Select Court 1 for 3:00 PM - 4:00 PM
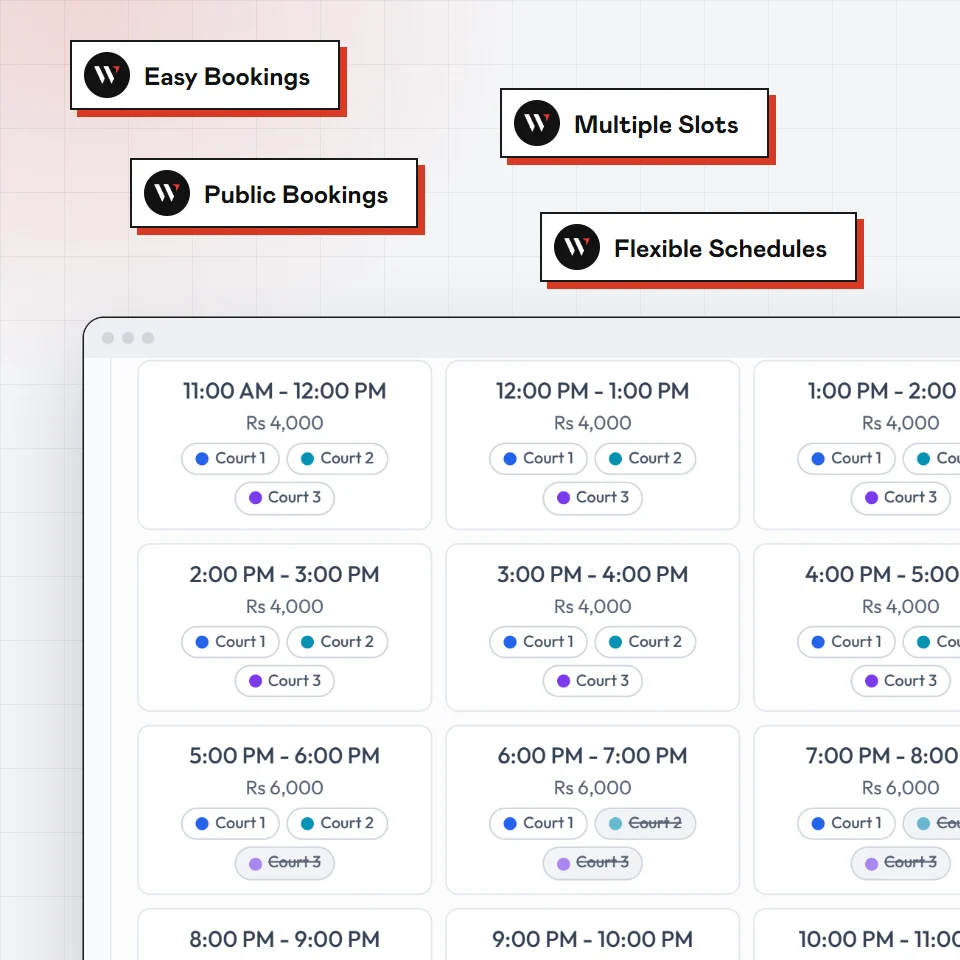The height and width of the screenshot is (960, 960). [538, 642]
